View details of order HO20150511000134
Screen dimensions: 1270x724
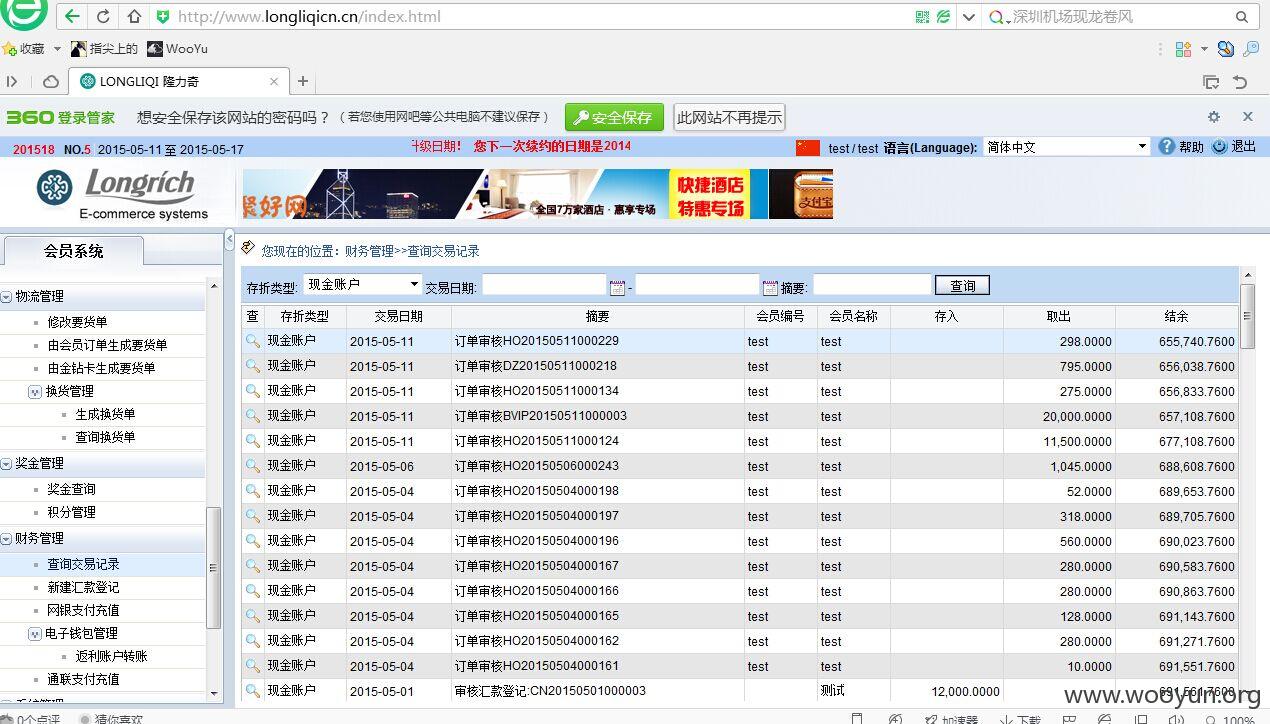click(x=253, y=391)
